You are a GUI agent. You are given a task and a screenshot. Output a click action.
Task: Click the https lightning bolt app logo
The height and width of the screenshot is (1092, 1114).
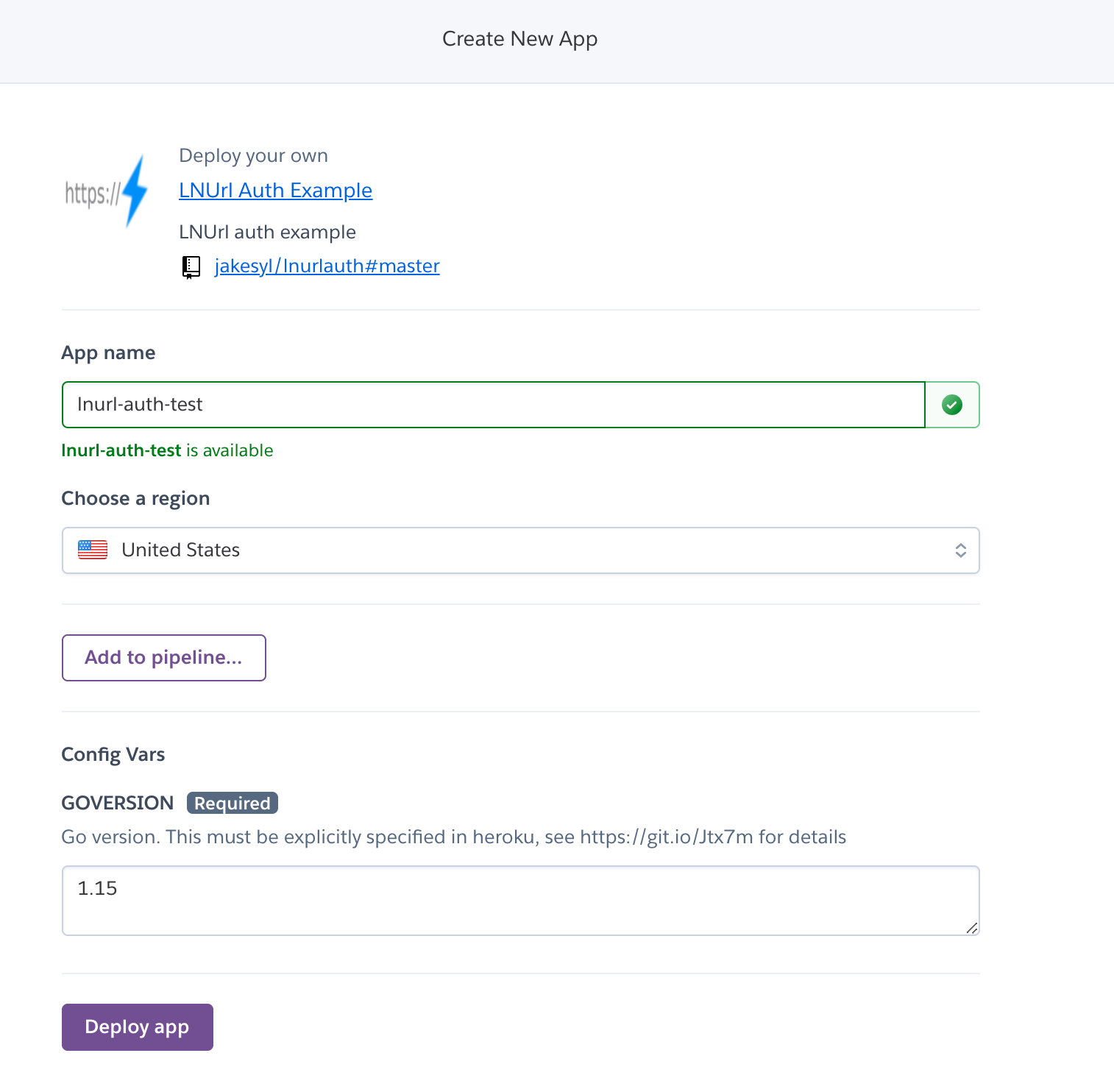tap(107, 192)
